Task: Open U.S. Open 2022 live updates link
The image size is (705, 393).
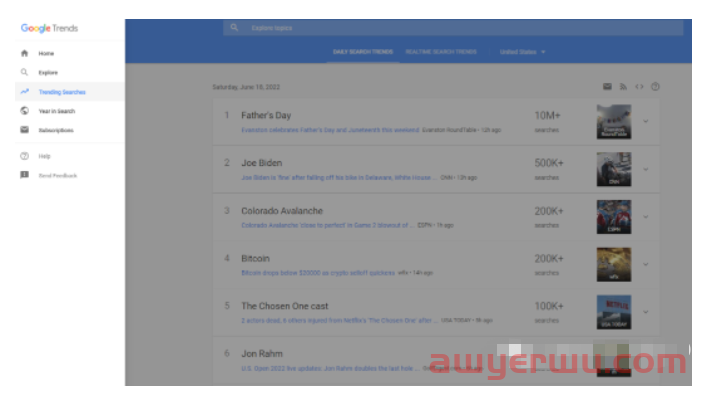Action: coord(330,368)
